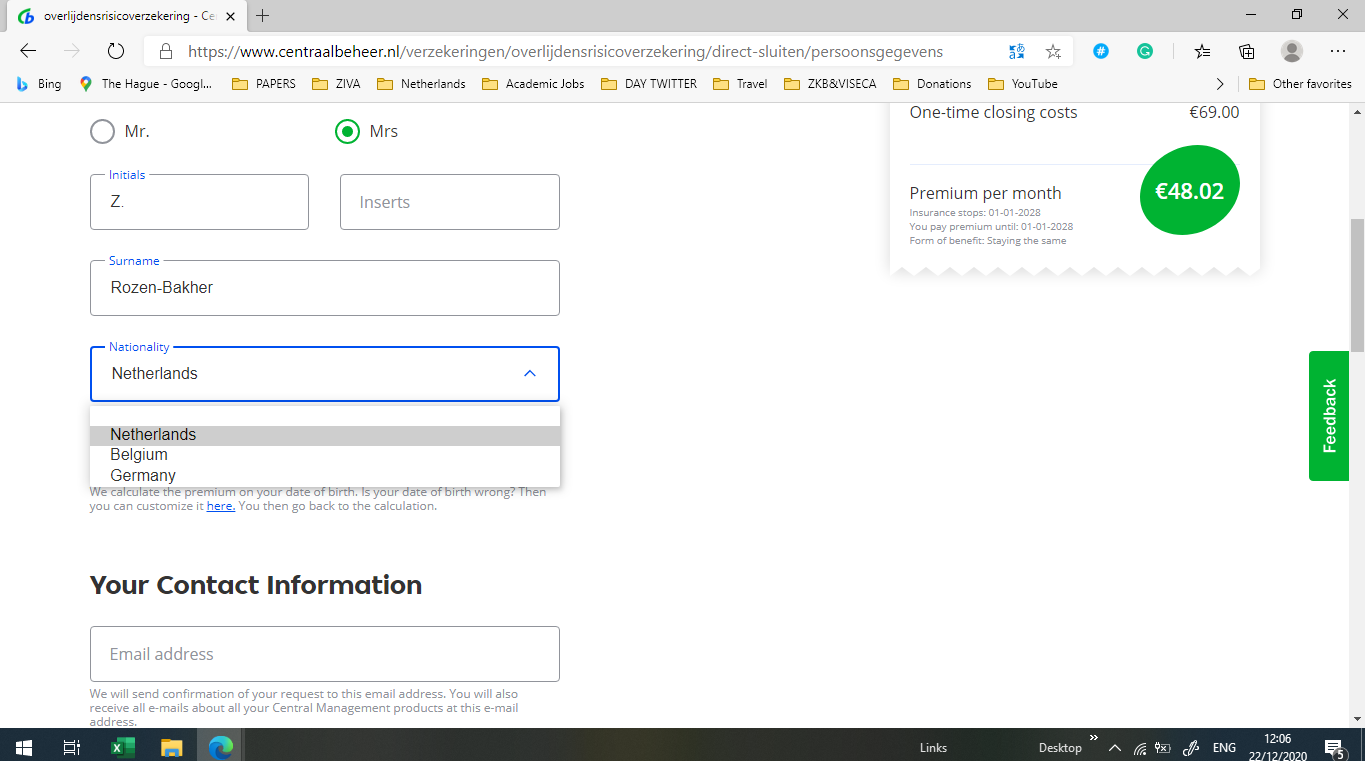Open File Explorer from the taskbar

tap(172, 747)
